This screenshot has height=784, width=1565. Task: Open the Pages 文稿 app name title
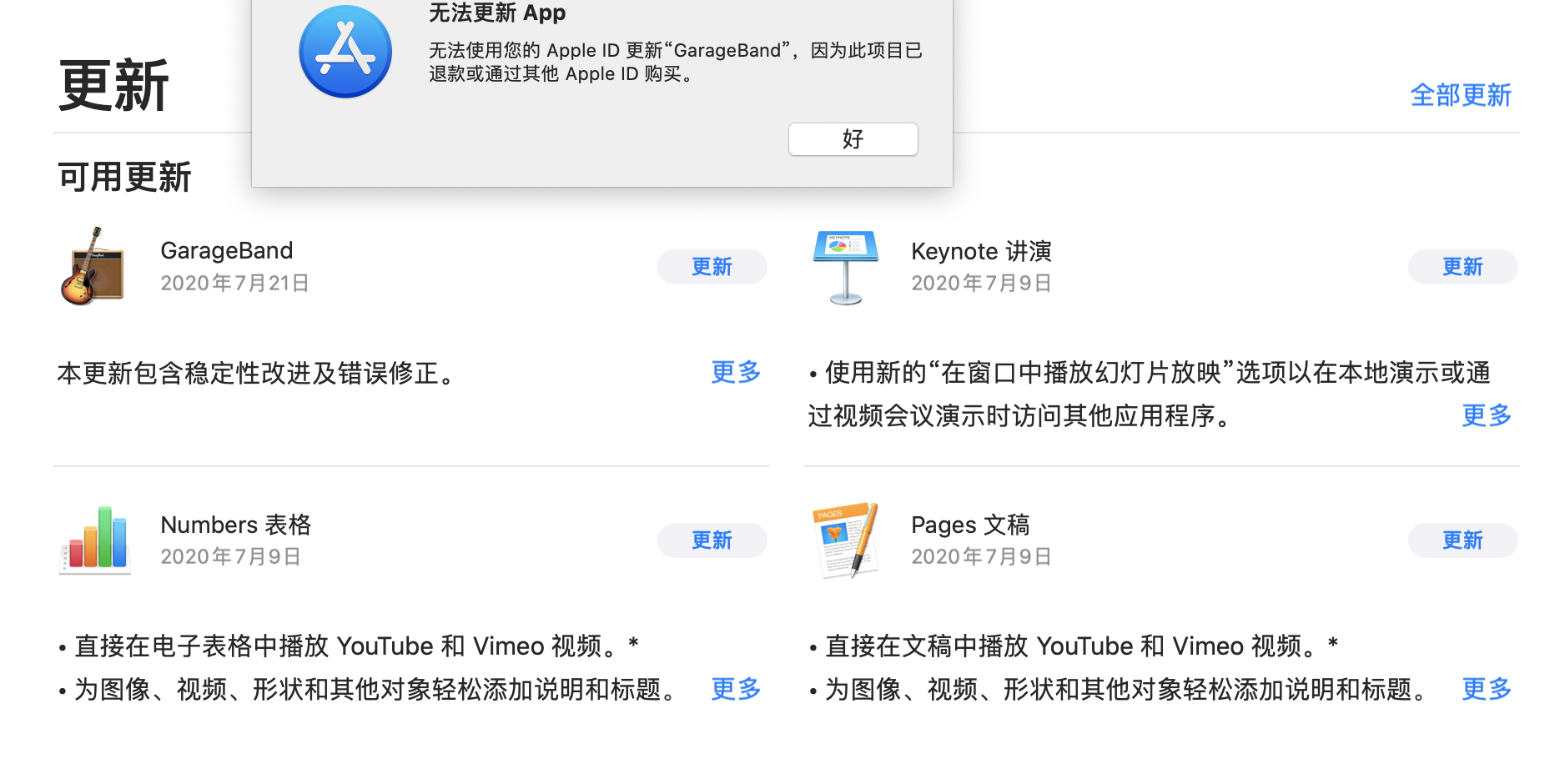click(969, 525)
